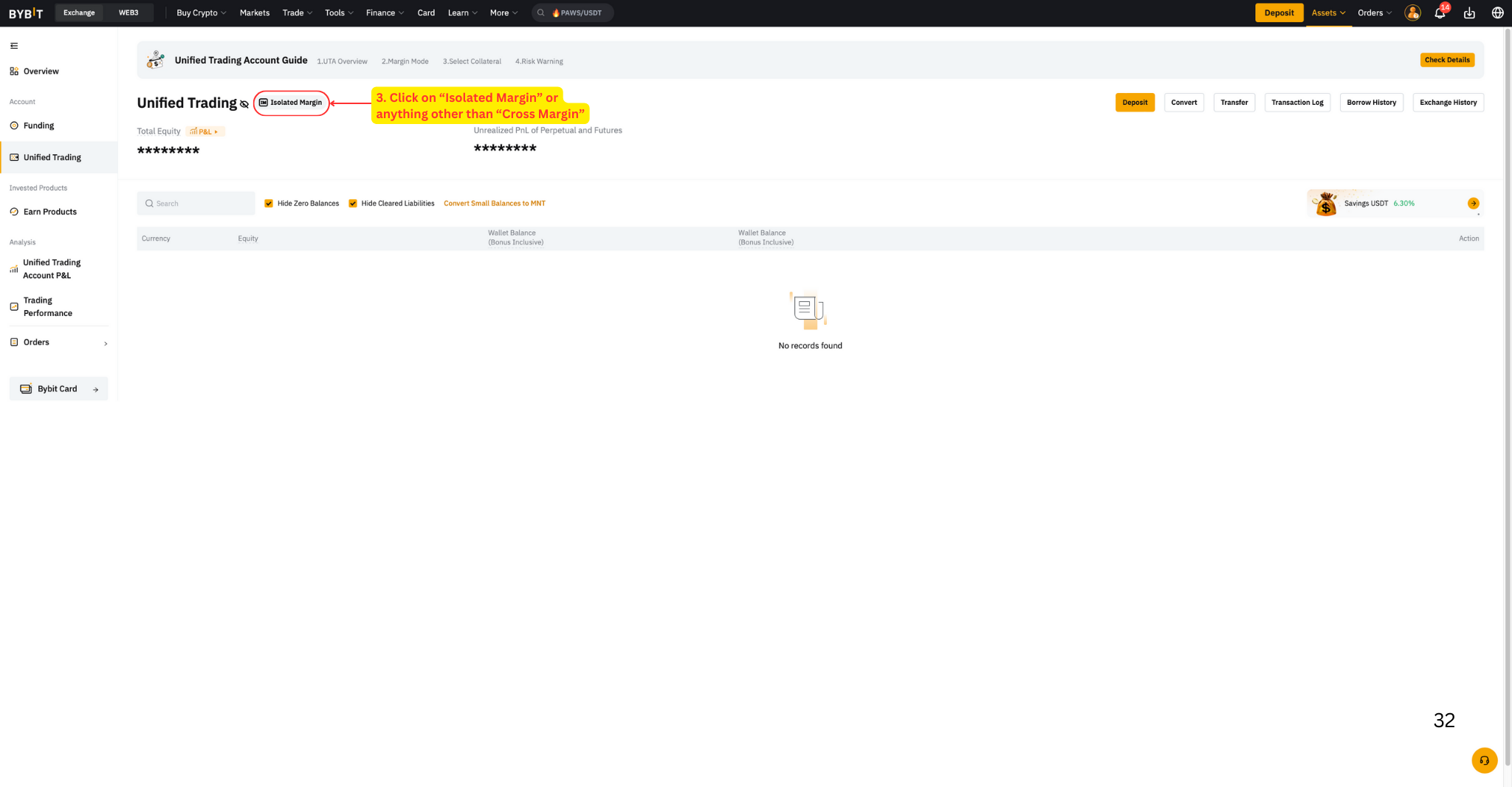Expand Assets dropdown in the top bar
Screen dimensions: 1512x787
click(x=1328, y=13)
